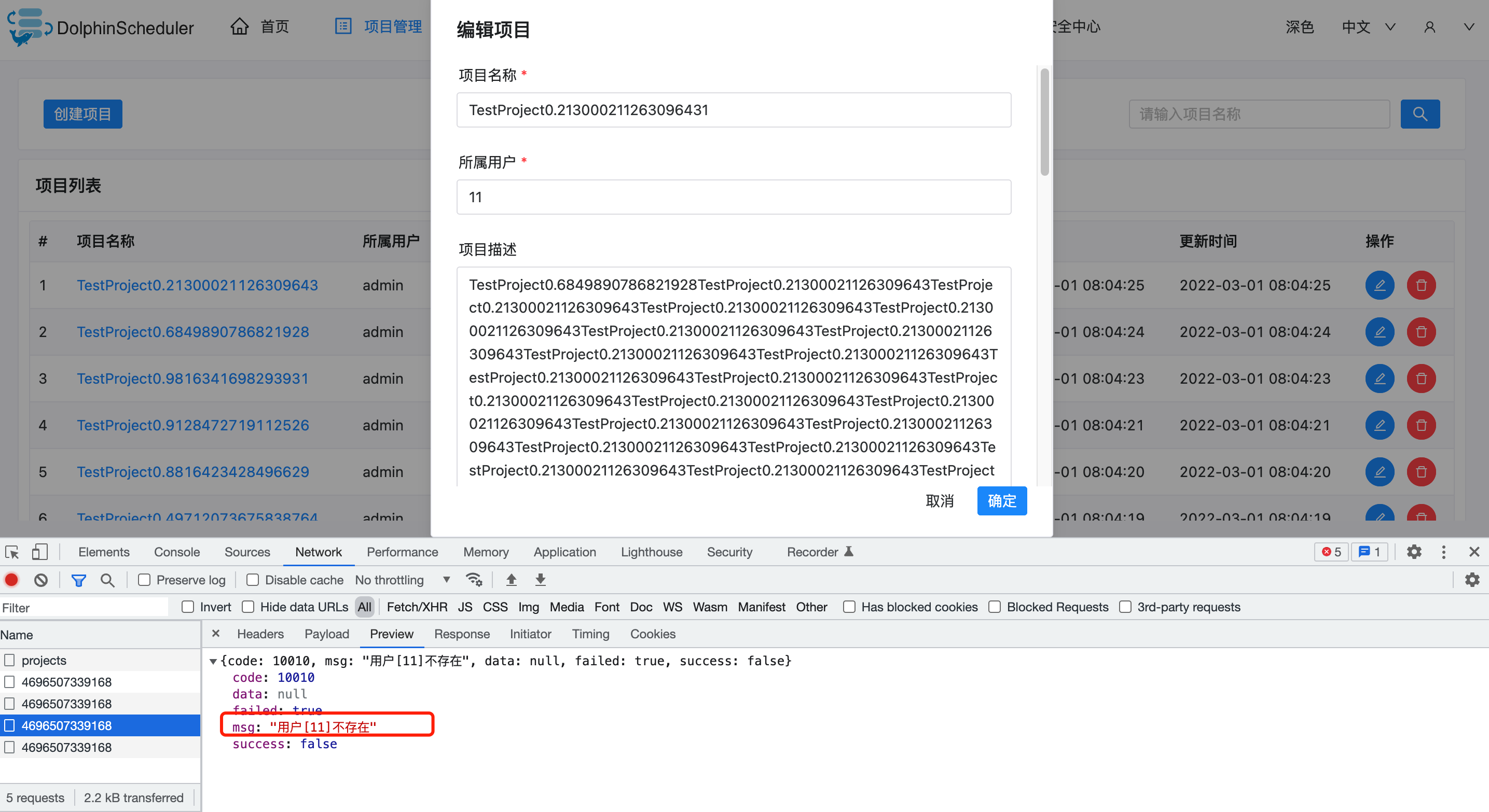Open the device toolbar toggle icon
Viewport: 1489px width, 812px height.
point(39,552)
